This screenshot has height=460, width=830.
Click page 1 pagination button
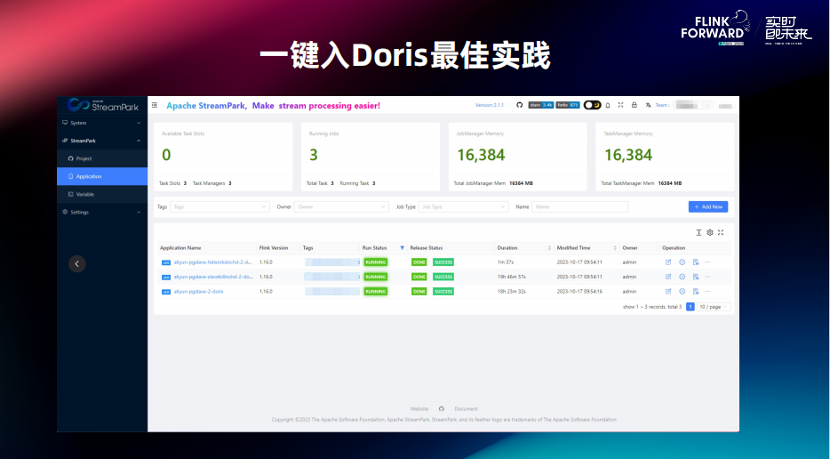tap(690, 306)
